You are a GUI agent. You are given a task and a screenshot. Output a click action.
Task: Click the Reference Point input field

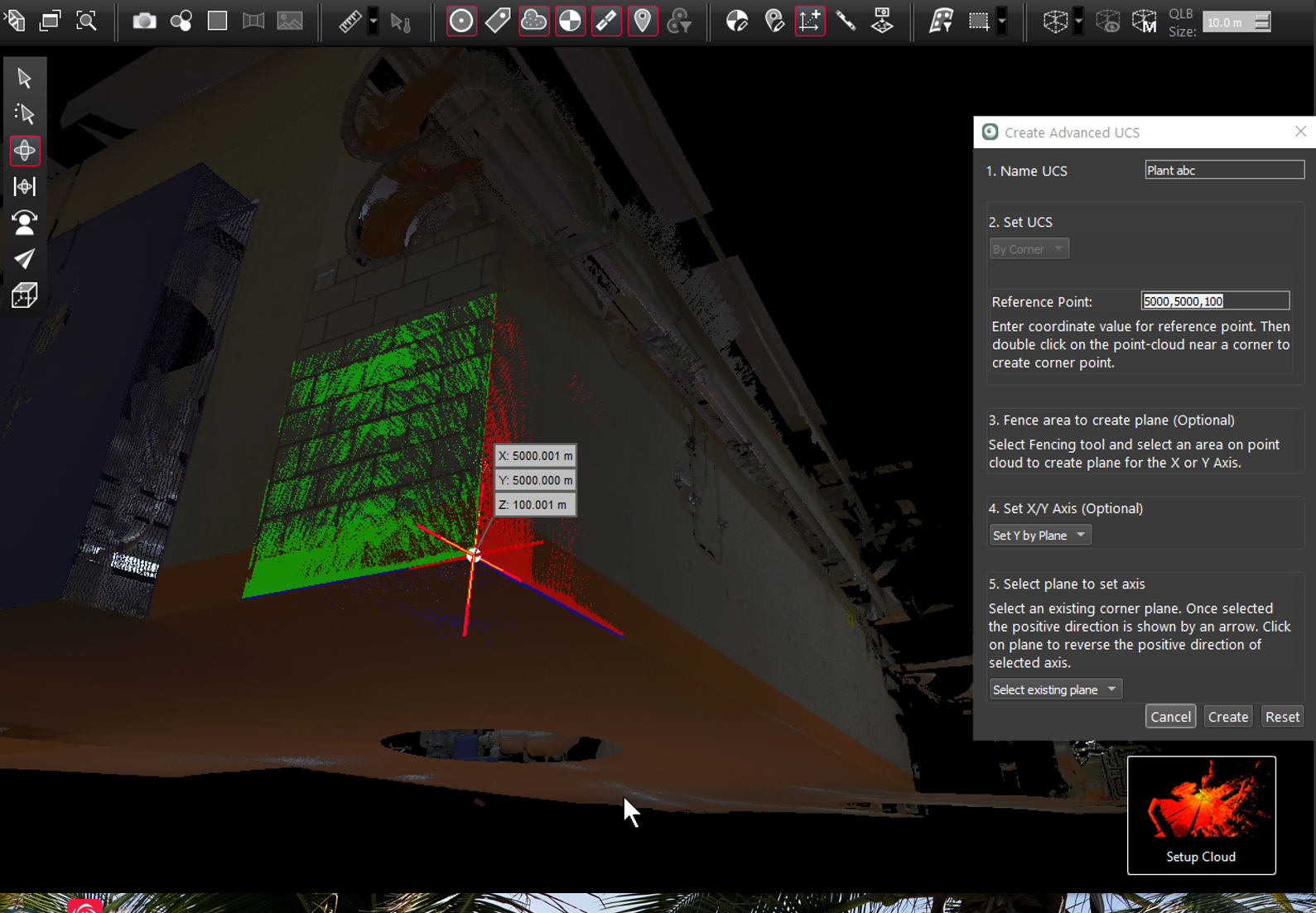1214,301
